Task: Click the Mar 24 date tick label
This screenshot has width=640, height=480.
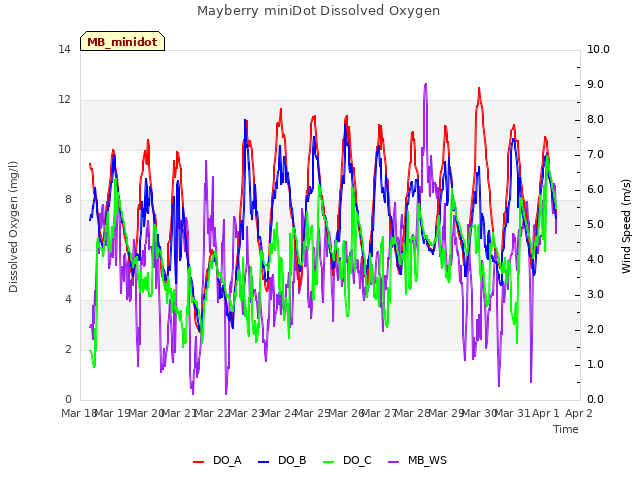Action: pyautogui.click(x=279, y=413)
